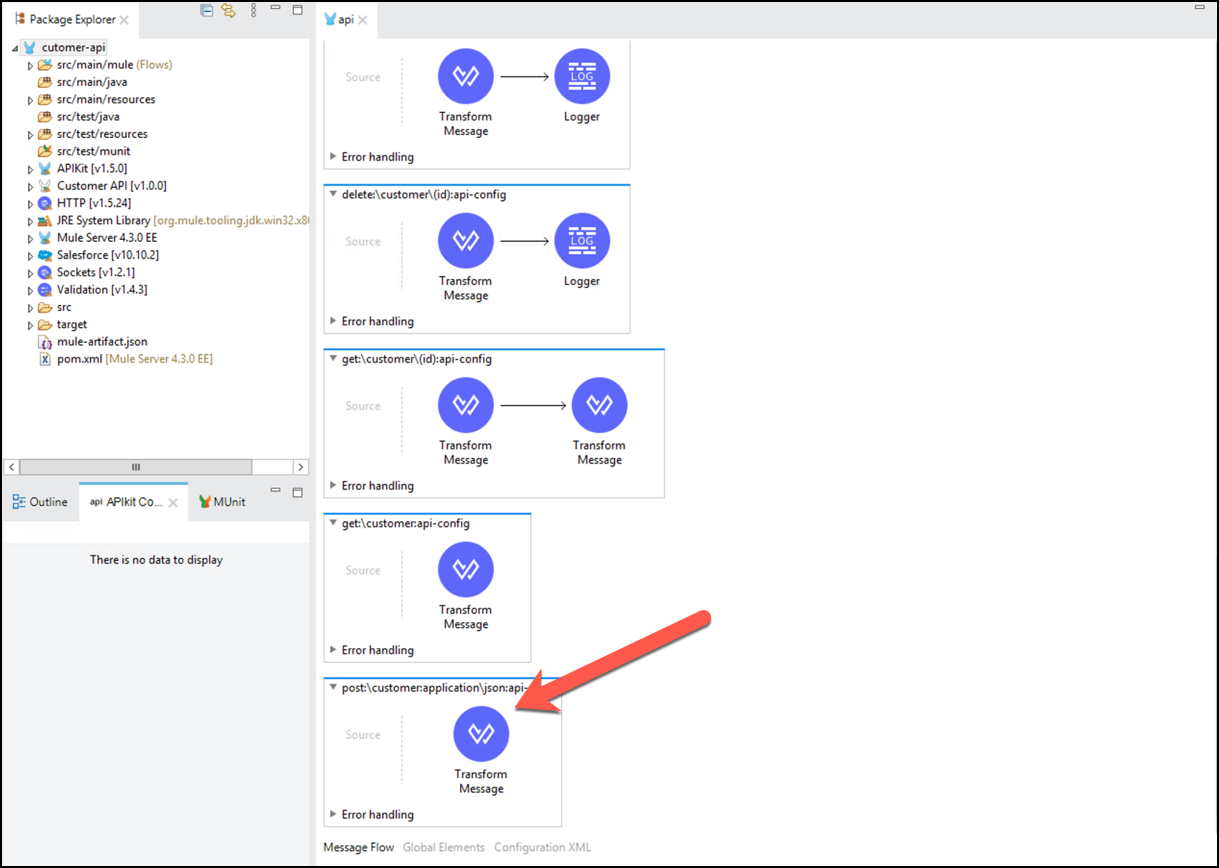The image size is (1219, 868).
Task: Expand src/main/mule (Flows) node
Action: pos(30,65)
